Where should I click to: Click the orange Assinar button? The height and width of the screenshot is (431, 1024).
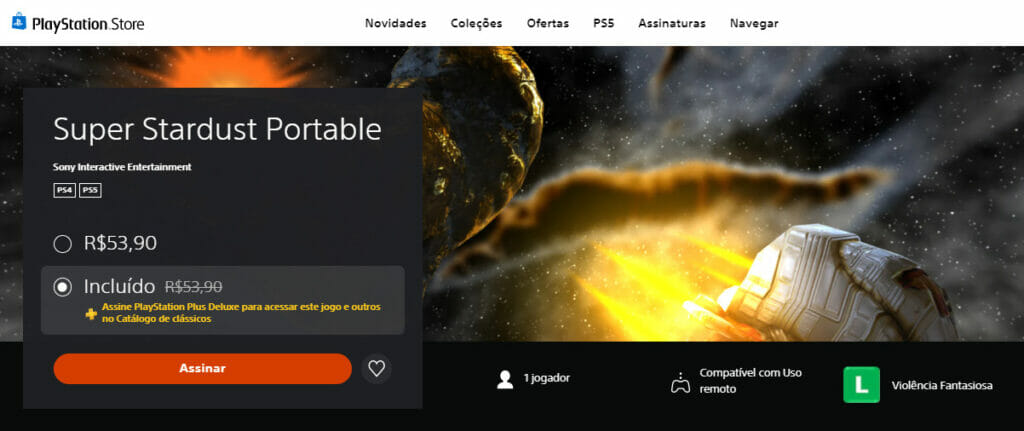(x=202, y=368)
